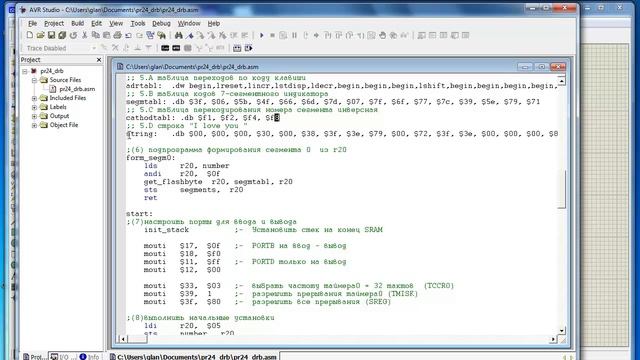The width and height of the screenshot is (640, 360).
Task: Open Find with the binoculars icon
Action: click(179, 36)
